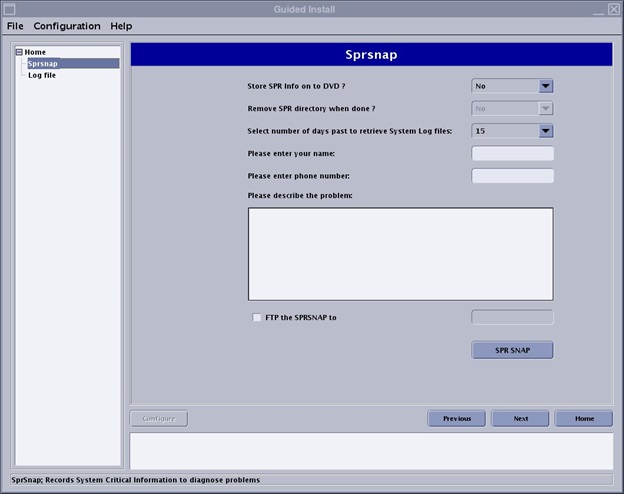The image size is (624, 494).
Task: Click the enter your name field
Action: (x=512, y=153)
